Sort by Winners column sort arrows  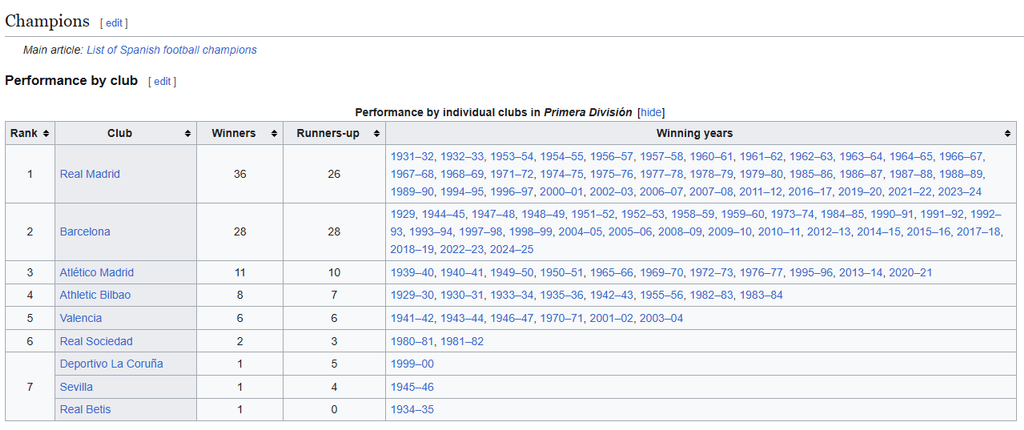coord(274,133)
